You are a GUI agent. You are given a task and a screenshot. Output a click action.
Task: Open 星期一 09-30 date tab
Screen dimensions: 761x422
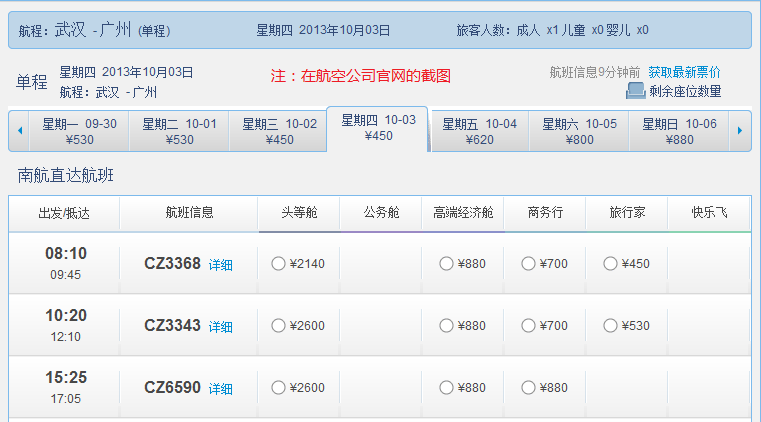pos(79,131)
